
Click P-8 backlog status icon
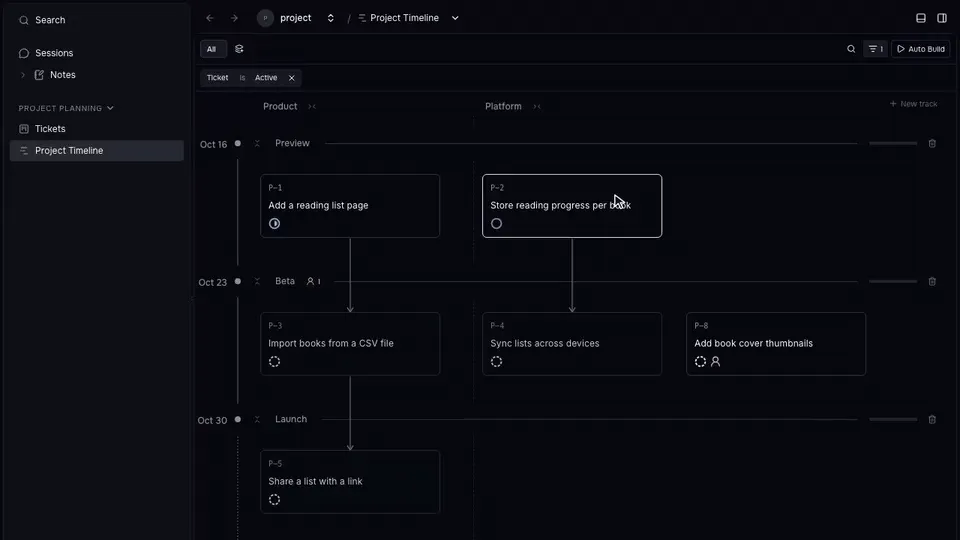pyautogui.click(x=700, y=362)
